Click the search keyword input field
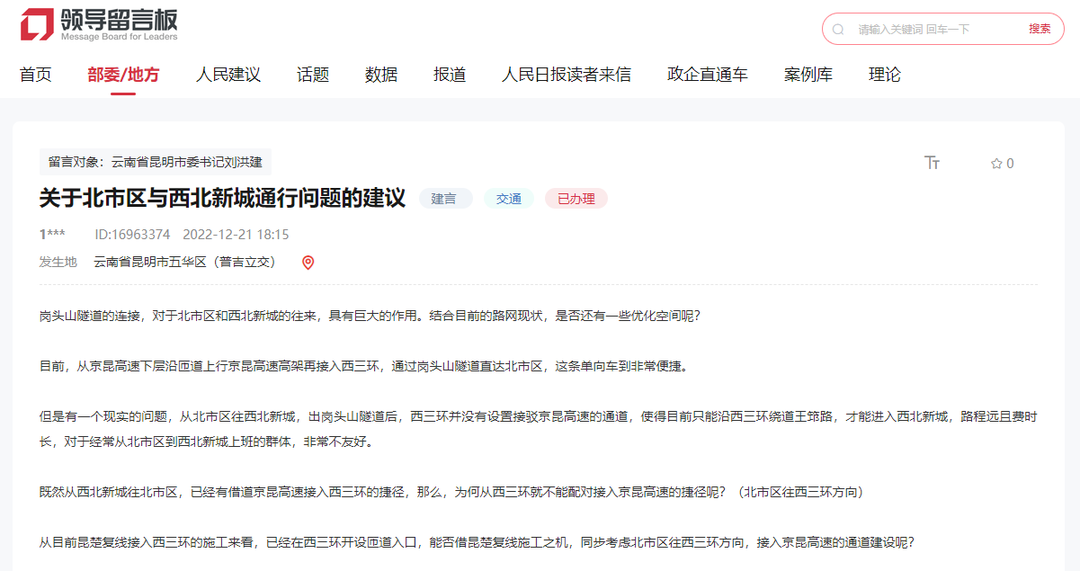Screen dimensions: 1080x571 937,29
